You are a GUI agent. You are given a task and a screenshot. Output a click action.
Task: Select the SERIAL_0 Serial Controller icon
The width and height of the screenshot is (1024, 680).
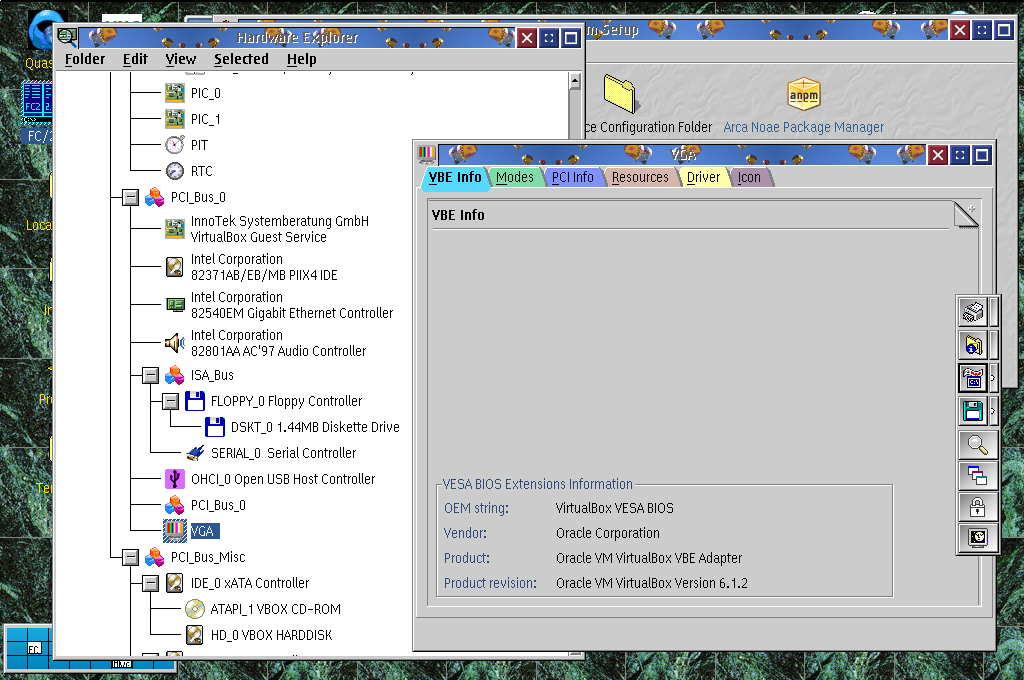195,453
